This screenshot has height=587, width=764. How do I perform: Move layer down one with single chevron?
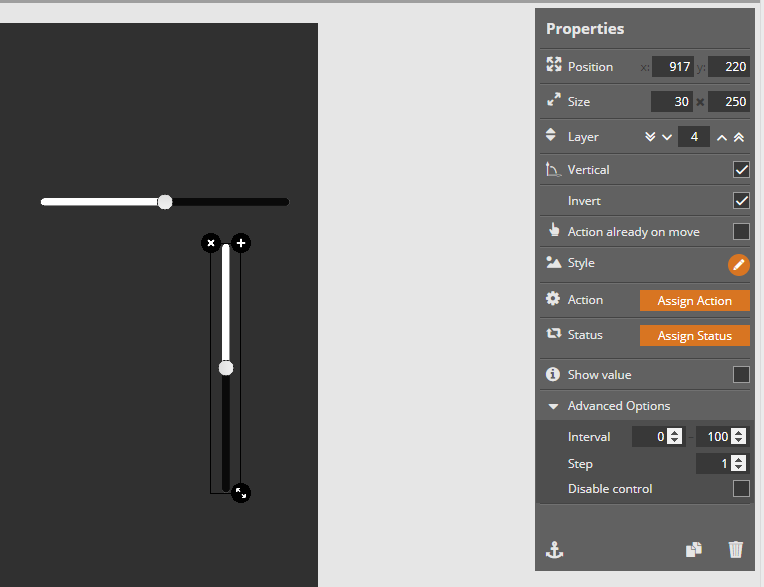pyautogui.click(x=667, y=137)
